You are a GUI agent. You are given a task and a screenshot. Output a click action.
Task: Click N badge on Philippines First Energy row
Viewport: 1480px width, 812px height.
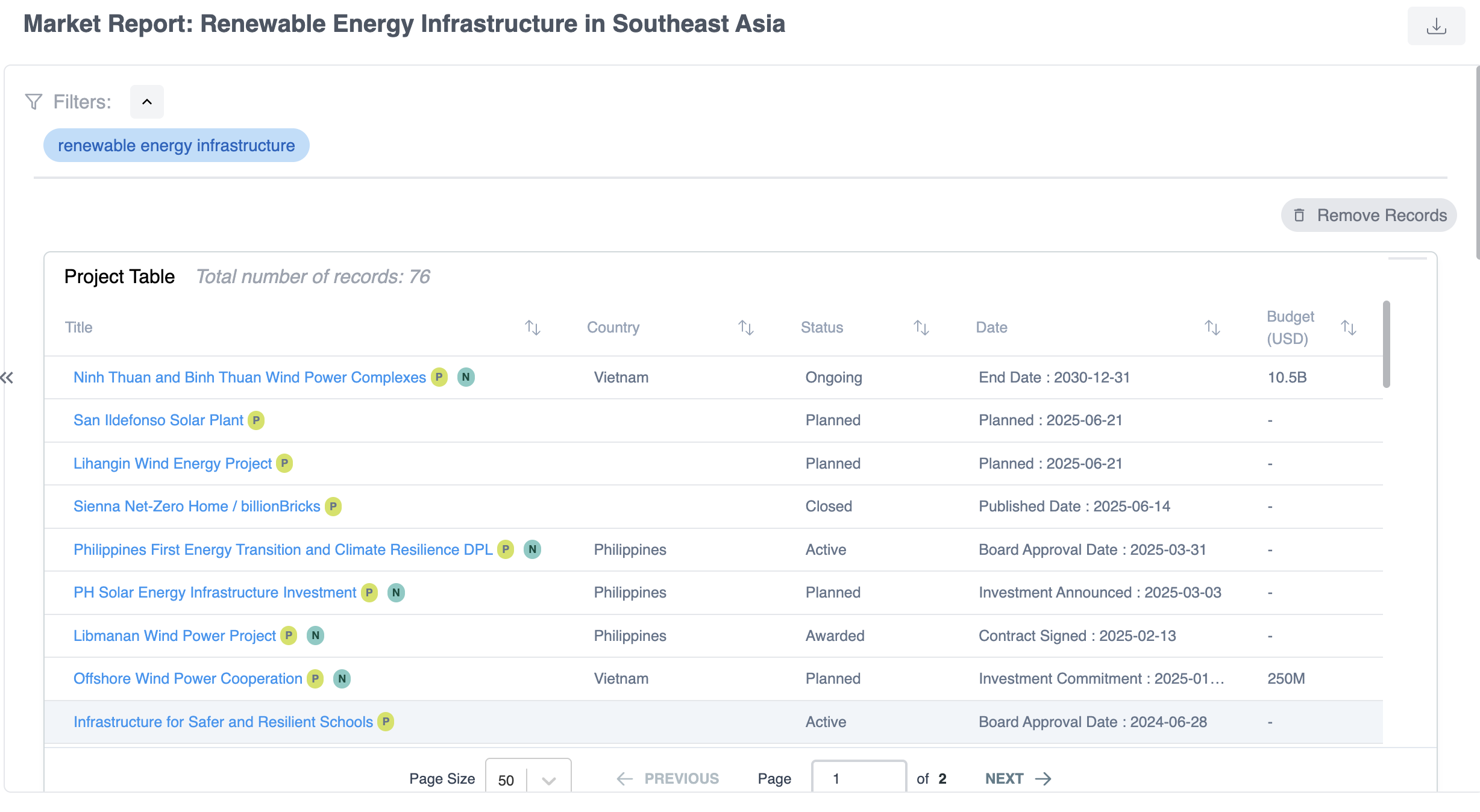coord(532,549)
